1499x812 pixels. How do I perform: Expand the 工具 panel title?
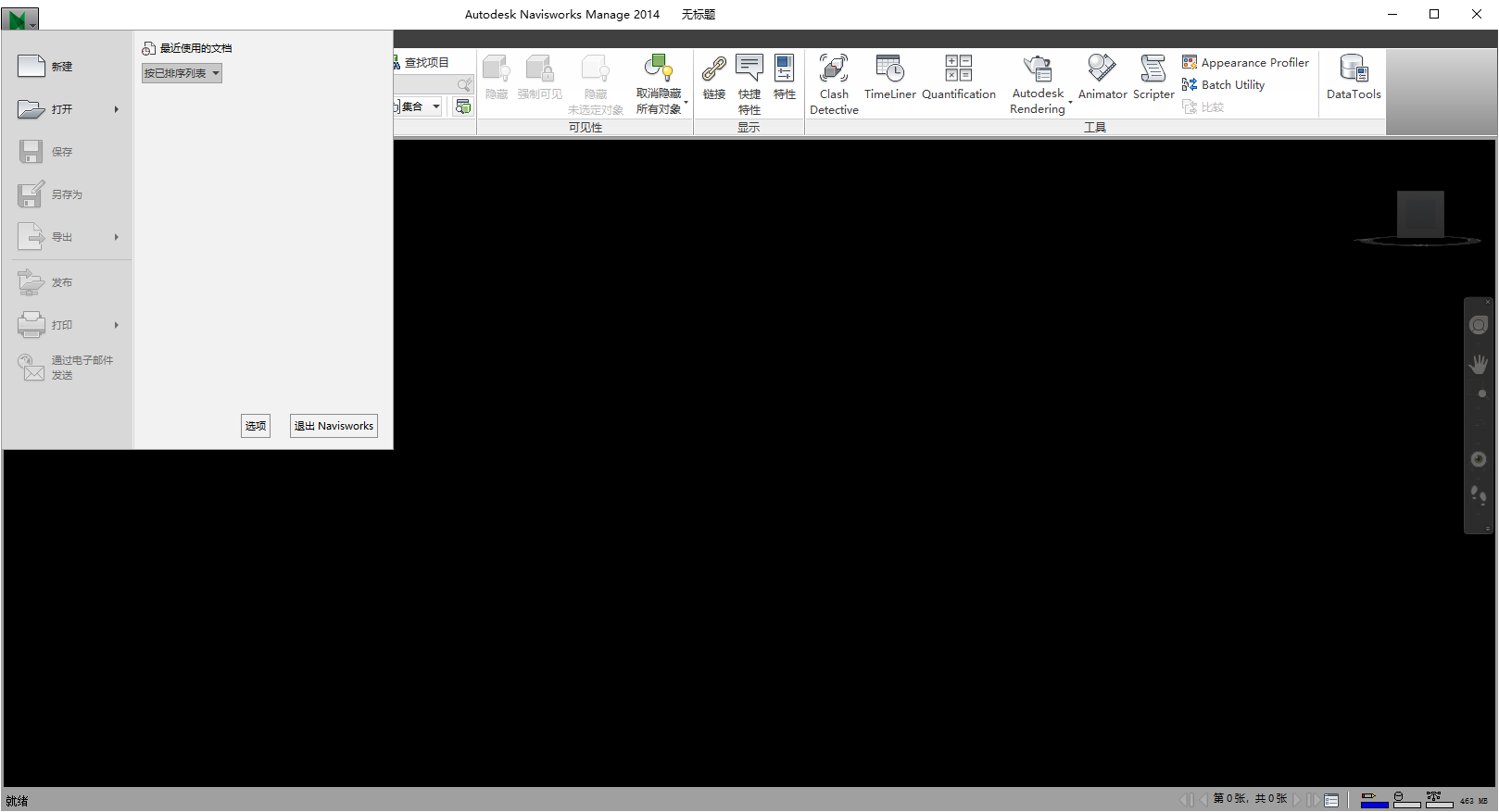pyautogui.click(x=1095, y=128)
